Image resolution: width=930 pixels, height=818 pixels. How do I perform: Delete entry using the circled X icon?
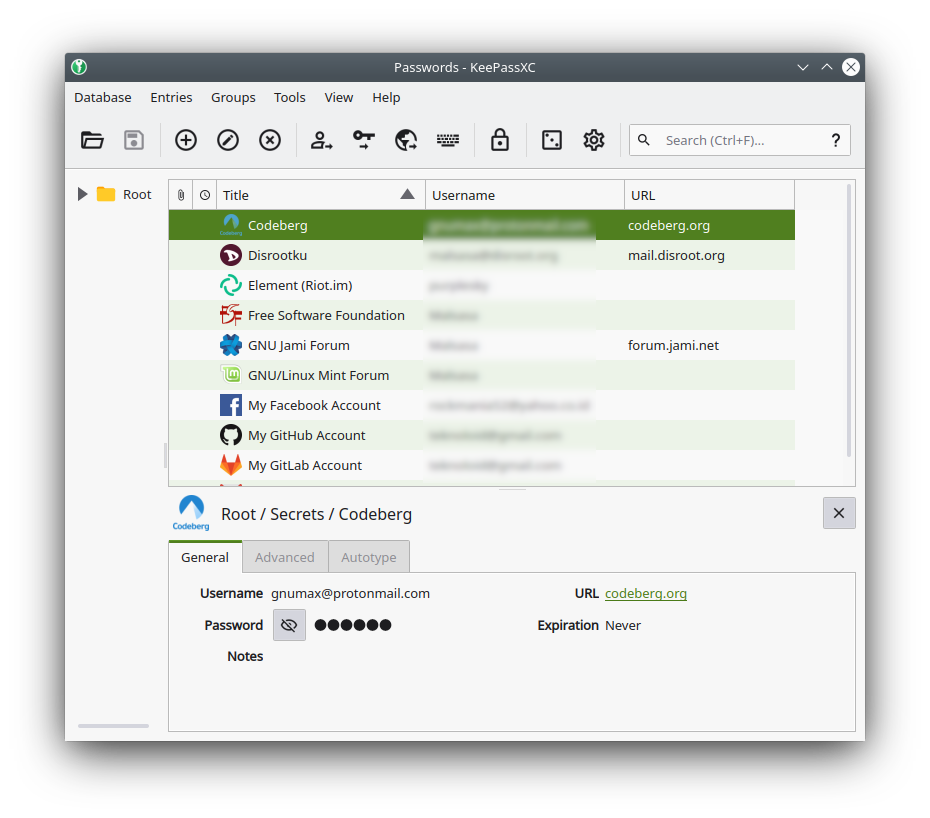tap(270, 141)
